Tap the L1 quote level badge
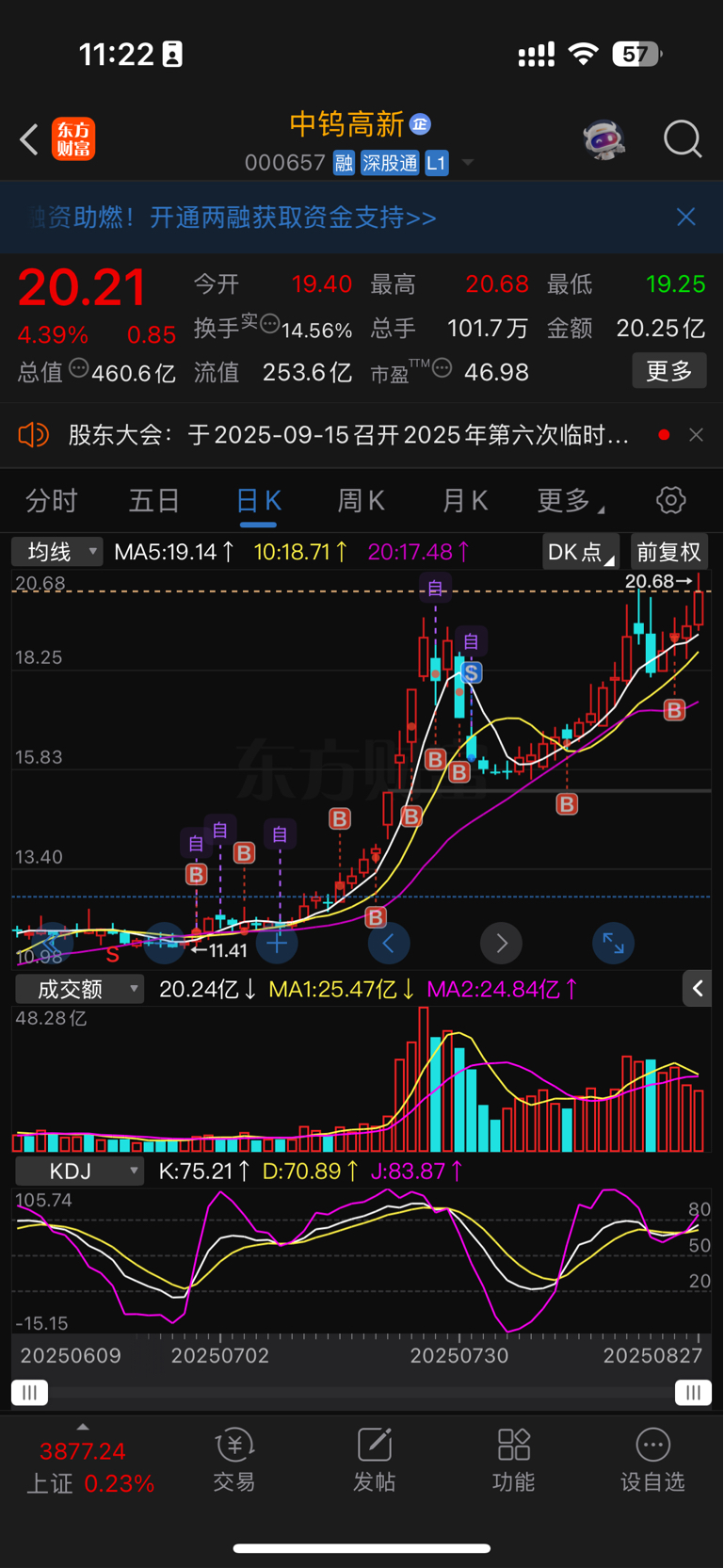Viewport: 724px width, 1568px height. [436, 163]
